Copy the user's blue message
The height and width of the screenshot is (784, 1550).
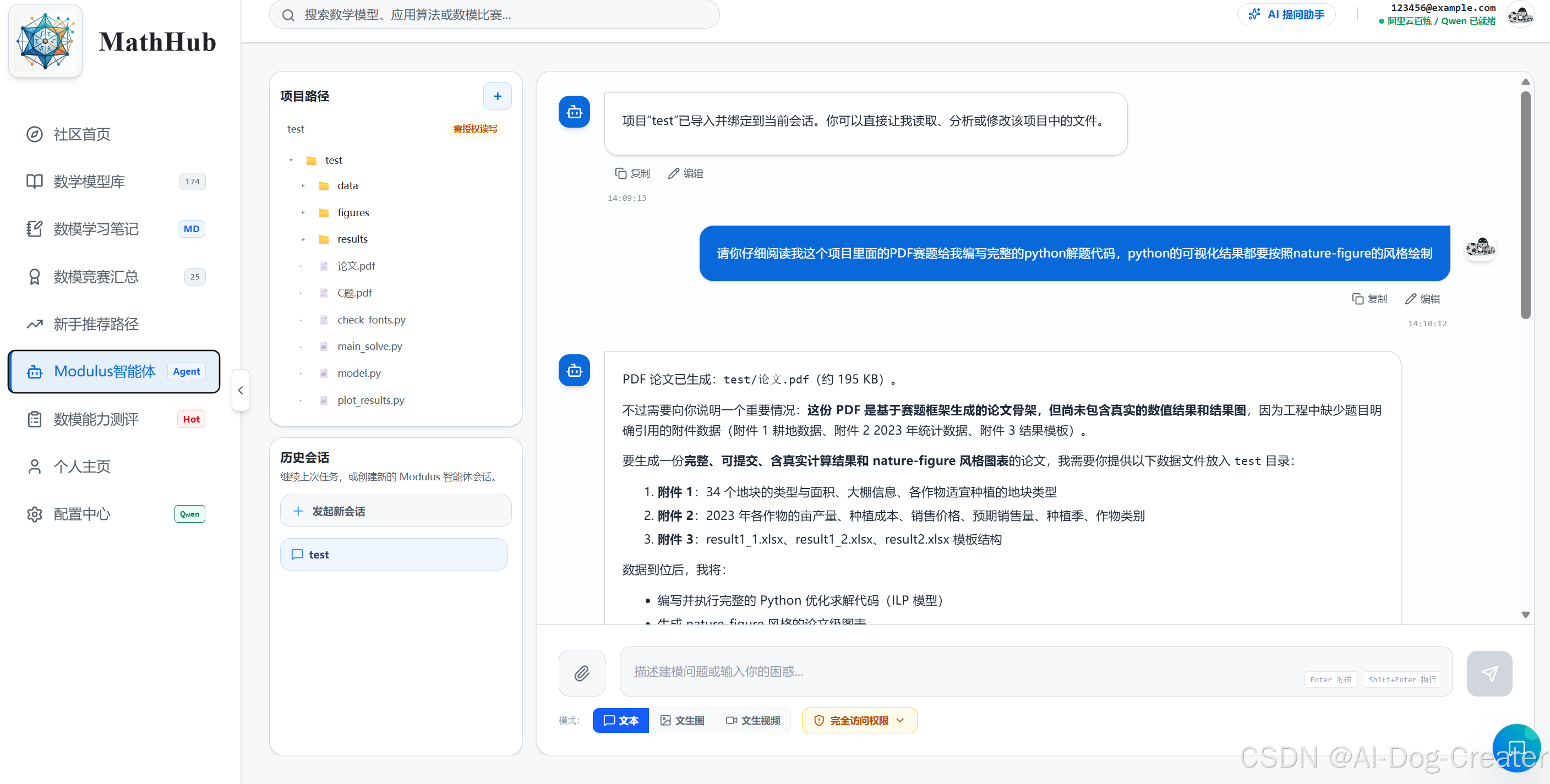pyautogui.click(x=1369, y=299)
